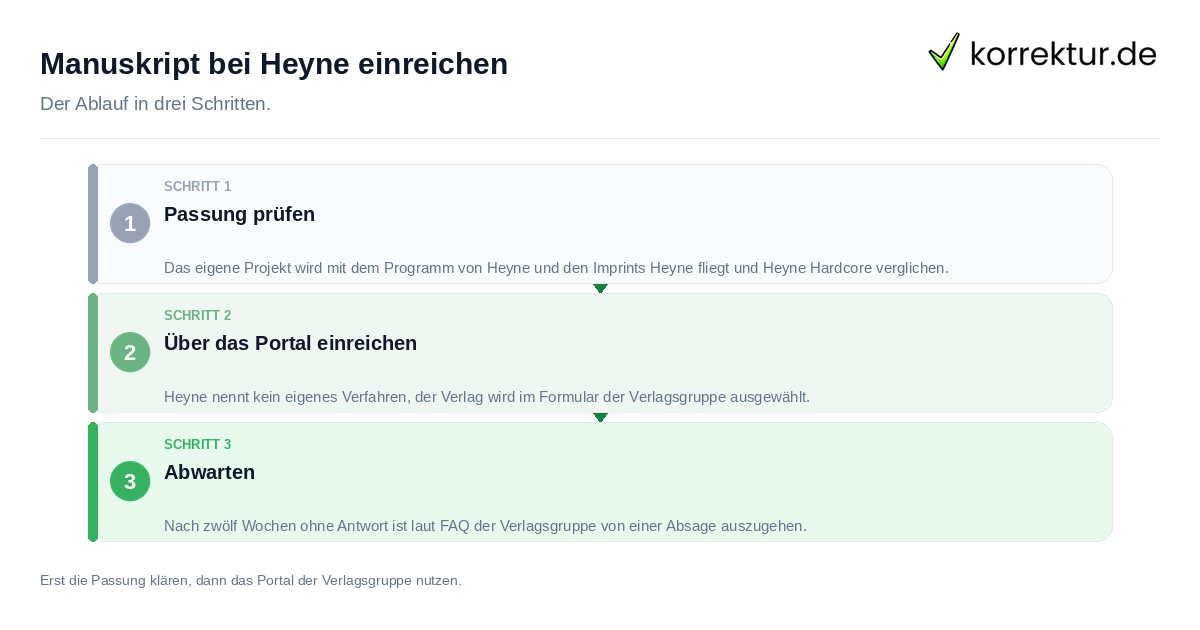
Task: Click the korrektur.de wordmark
Action: [x=1063, y=53]
